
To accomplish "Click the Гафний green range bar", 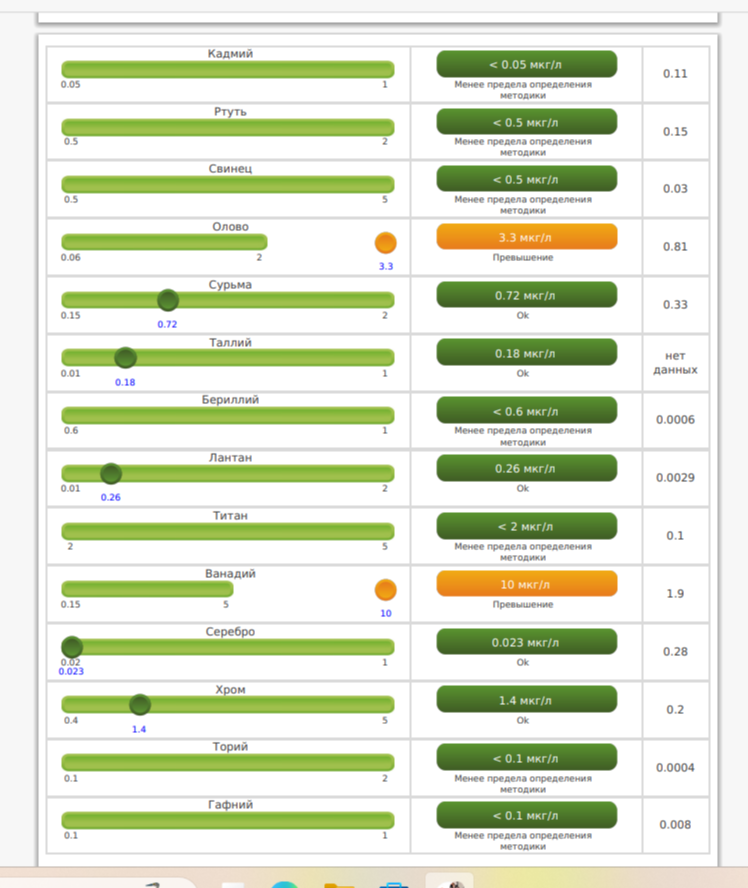I will click(228, 820).
